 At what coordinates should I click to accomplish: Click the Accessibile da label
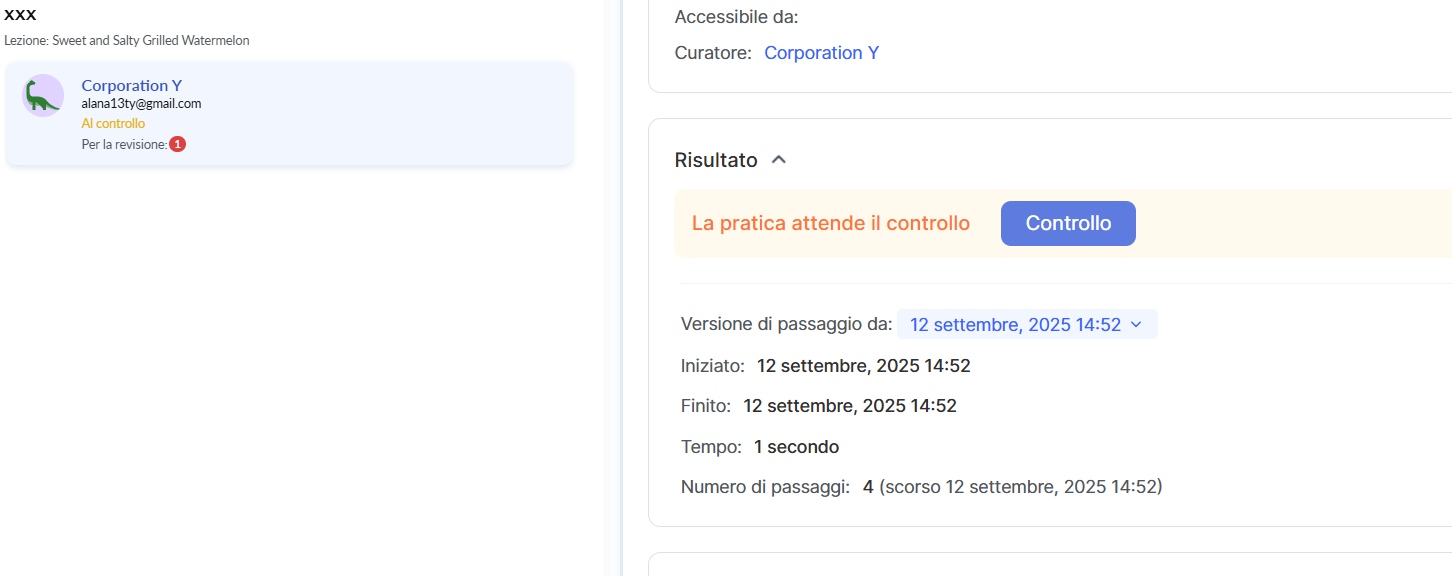pyautogui.click(x=736, y=17)
